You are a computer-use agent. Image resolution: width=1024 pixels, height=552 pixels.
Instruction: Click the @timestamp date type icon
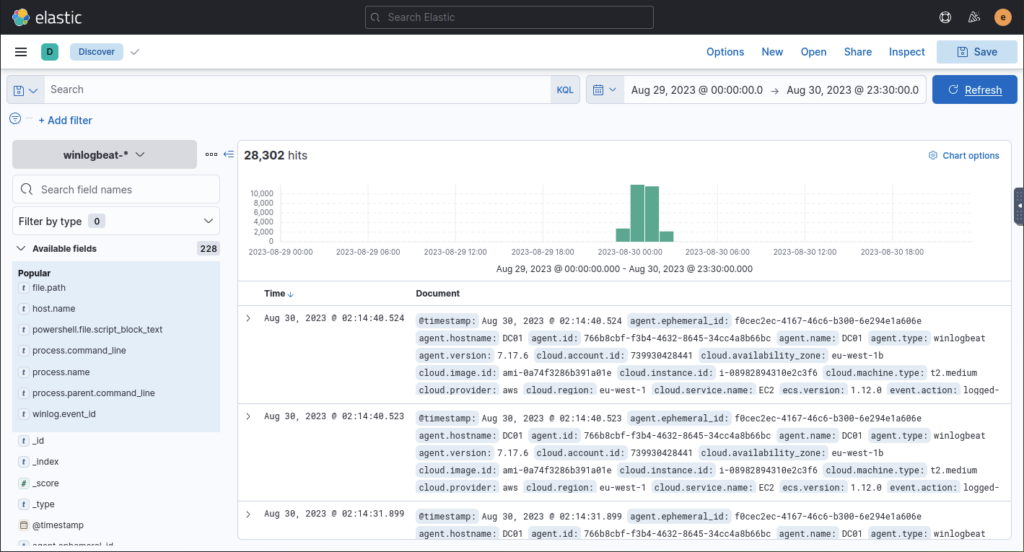(x=24, y=525)
